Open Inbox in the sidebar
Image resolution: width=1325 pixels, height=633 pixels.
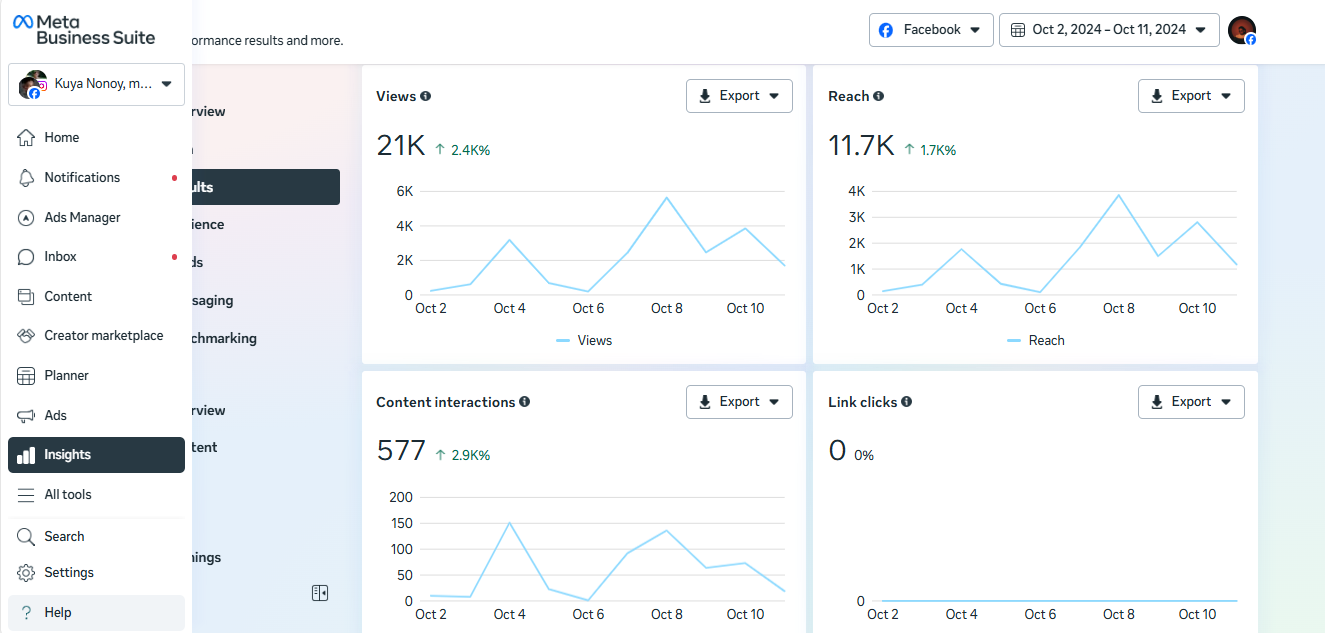(96, 257)
